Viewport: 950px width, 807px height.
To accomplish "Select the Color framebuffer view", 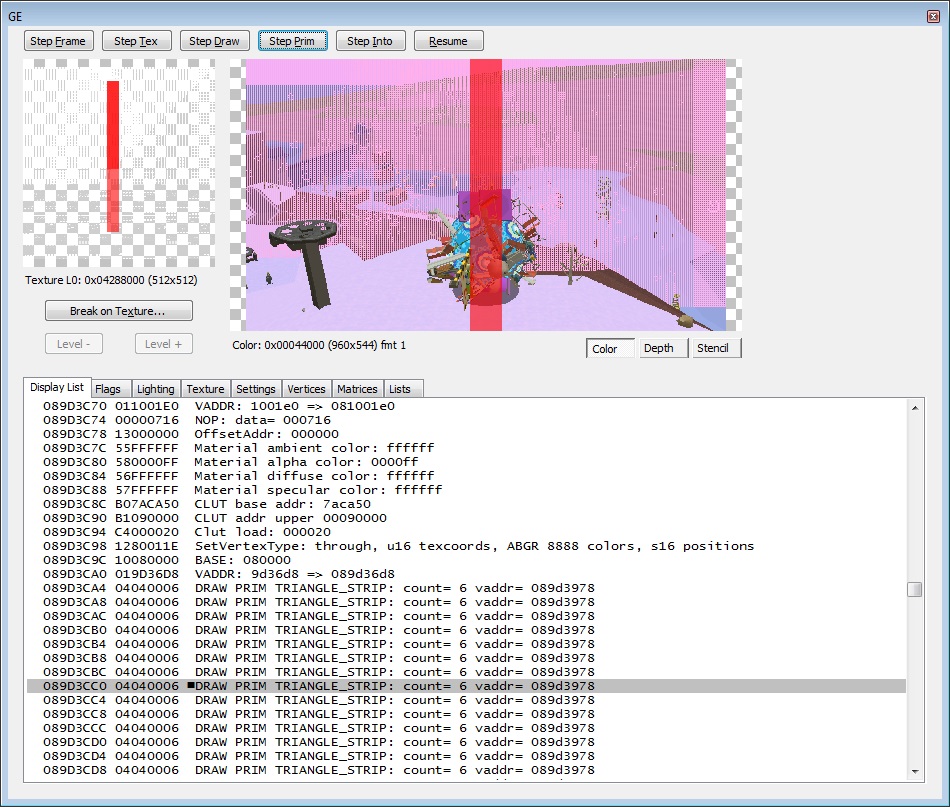I will tap(605, 348).
